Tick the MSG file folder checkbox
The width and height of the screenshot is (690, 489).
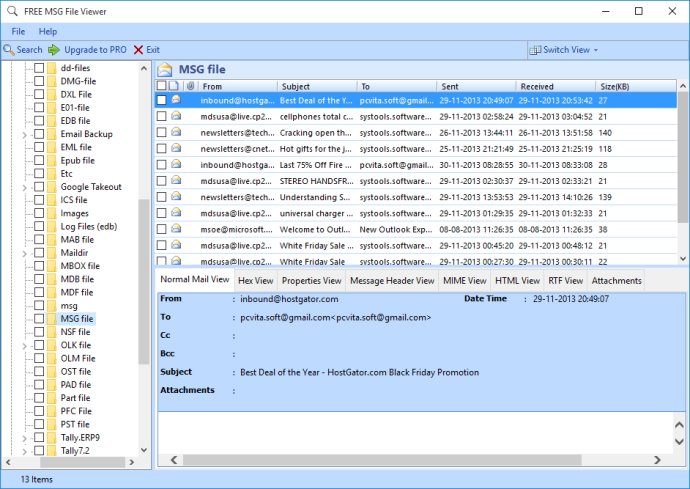(39, 319)
